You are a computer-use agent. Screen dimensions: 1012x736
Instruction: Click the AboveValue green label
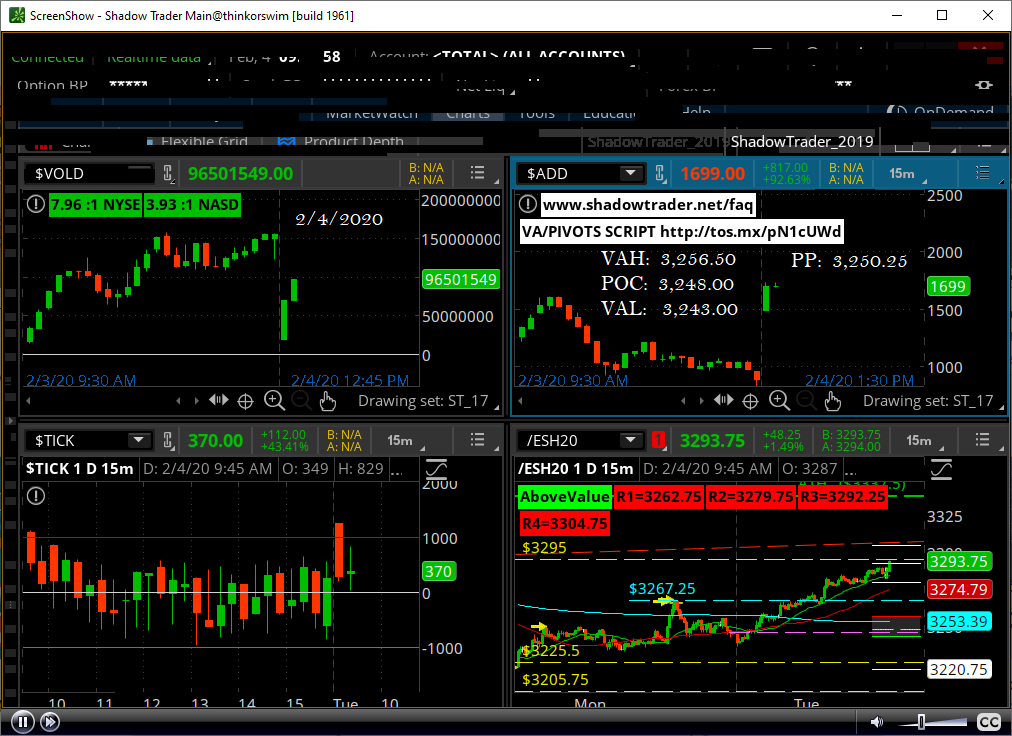[565, 496]
